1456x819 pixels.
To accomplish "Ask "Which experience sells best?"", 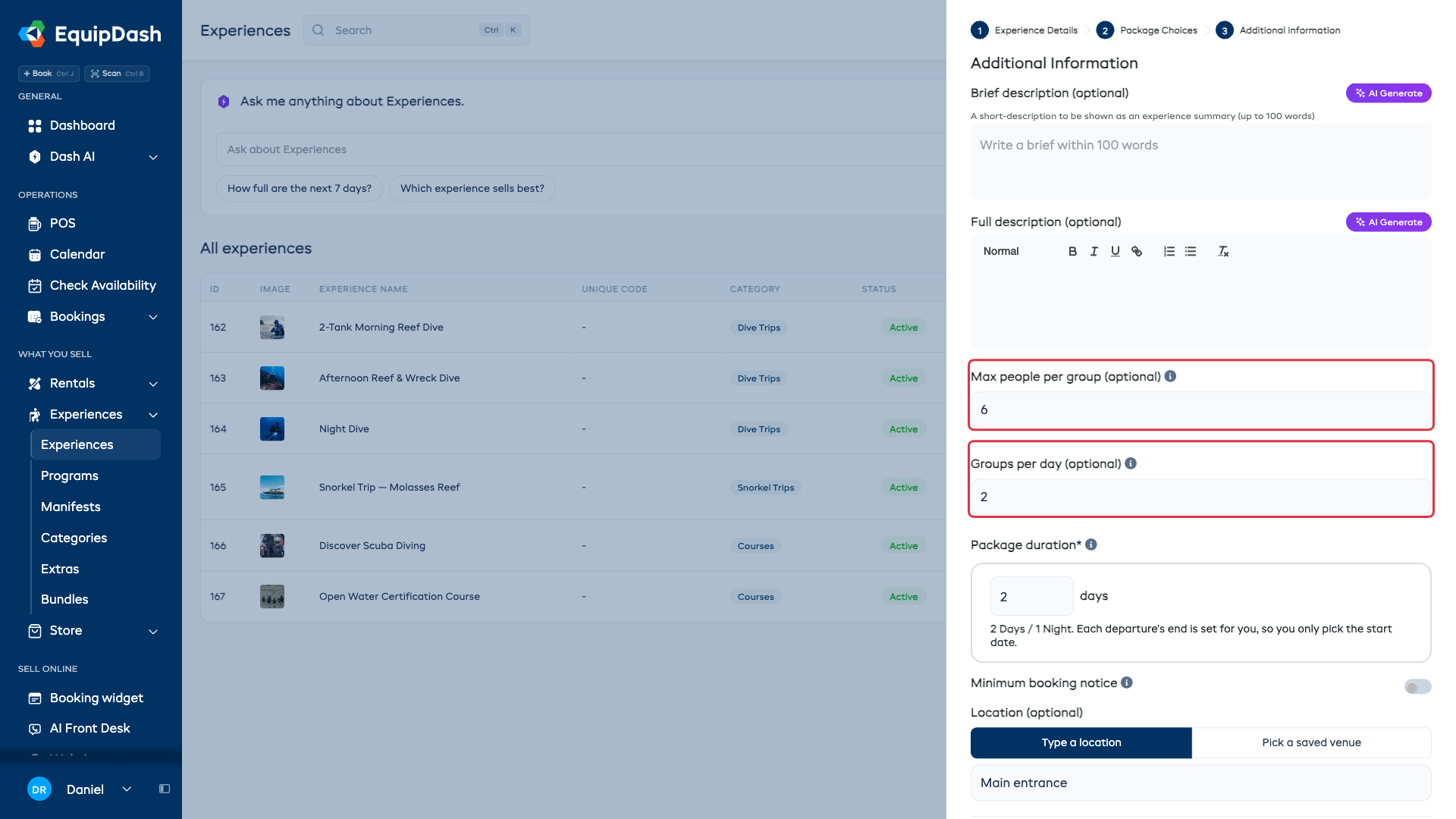I will [x=472, y=189].
